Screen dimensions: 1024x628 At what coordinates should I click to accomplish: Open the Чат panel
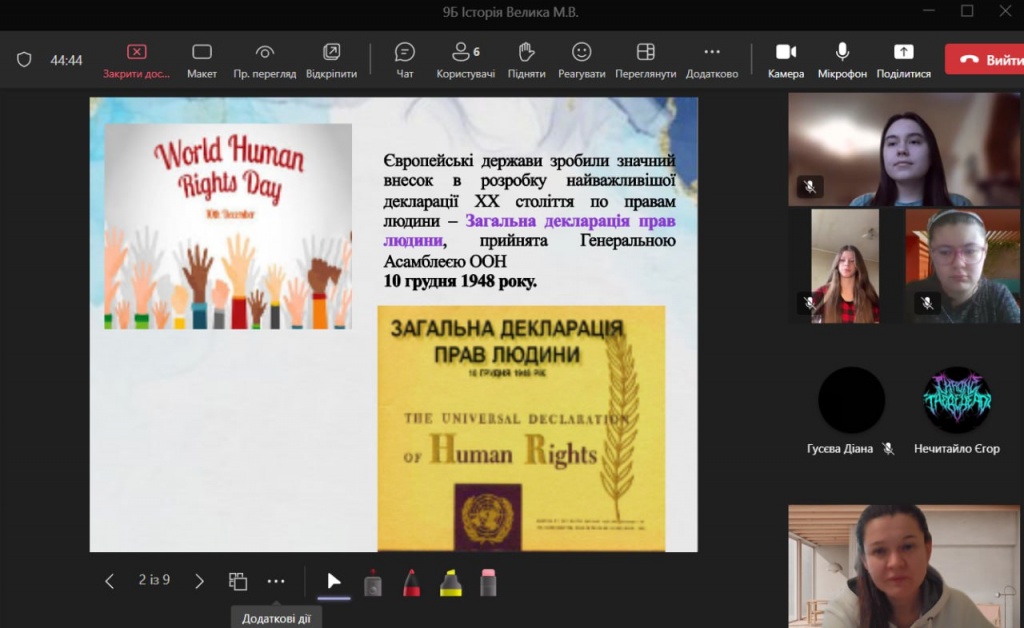pos(404,59)
